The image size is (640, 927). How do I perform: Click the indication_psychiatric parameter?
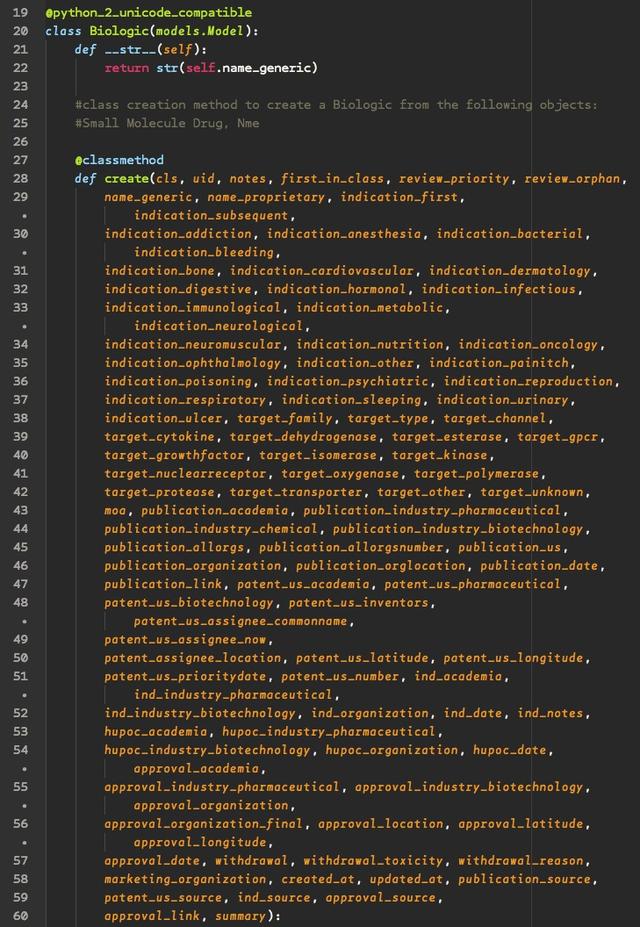click(347, 381)
